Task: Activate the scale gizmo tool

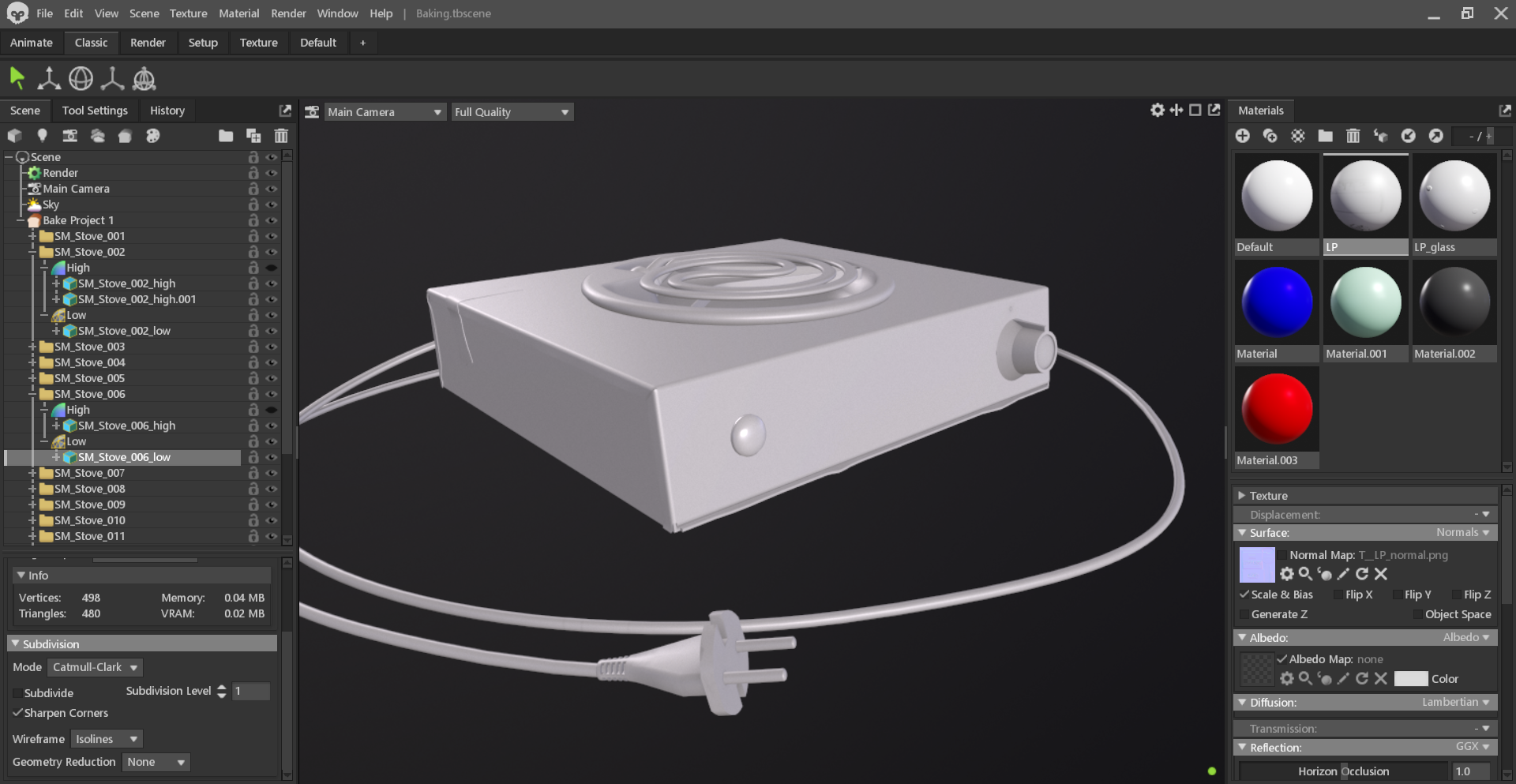Action: (112, 78)
